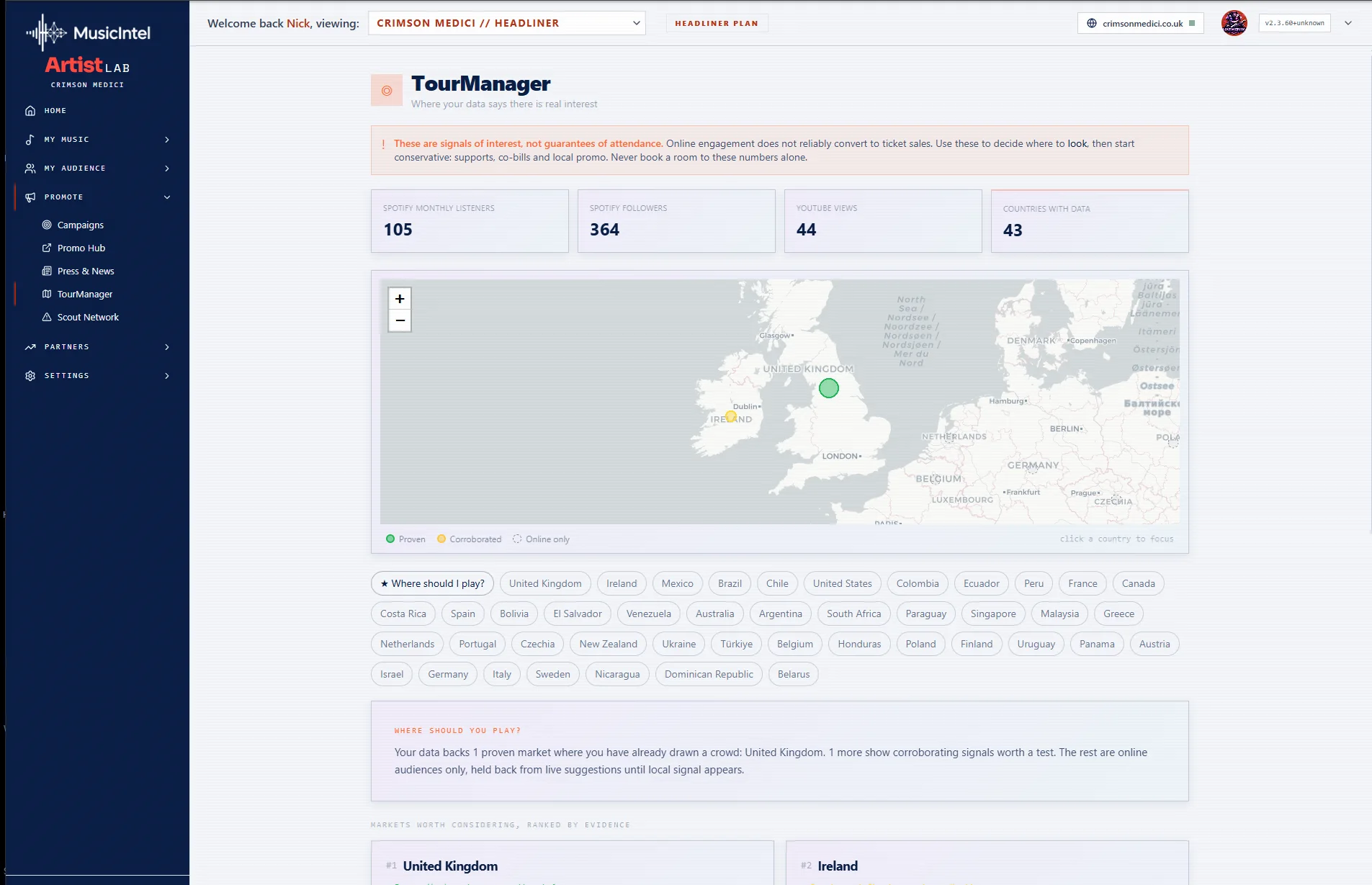Image resolution: width=1372 pixels, height=885 pixels.
Task: Open Press & News in the sidebar
Action: pos(86,271)
